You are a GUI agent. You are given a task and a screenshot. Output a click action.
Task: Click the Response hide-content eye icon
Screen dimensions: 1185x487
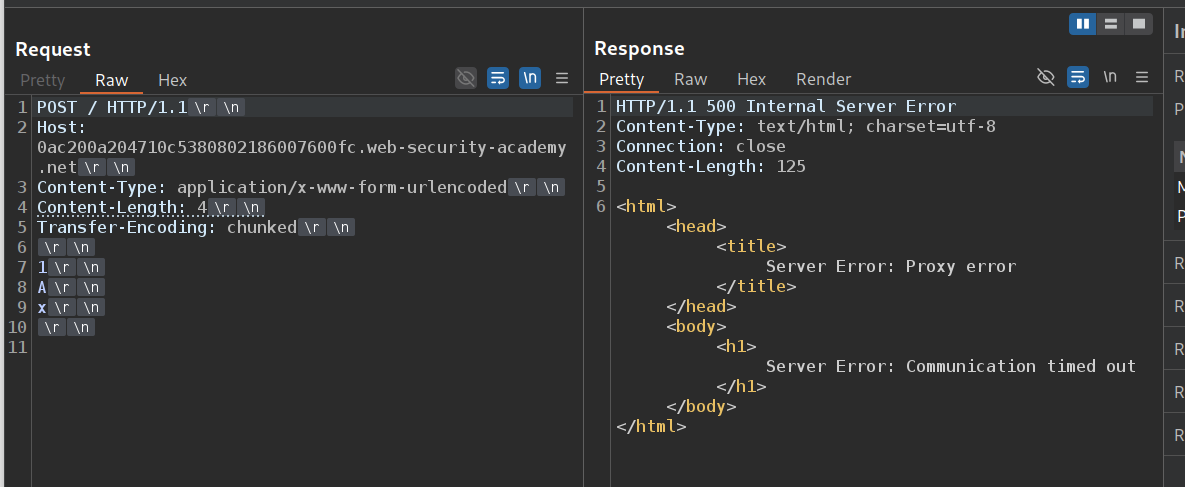[1045, 78]
